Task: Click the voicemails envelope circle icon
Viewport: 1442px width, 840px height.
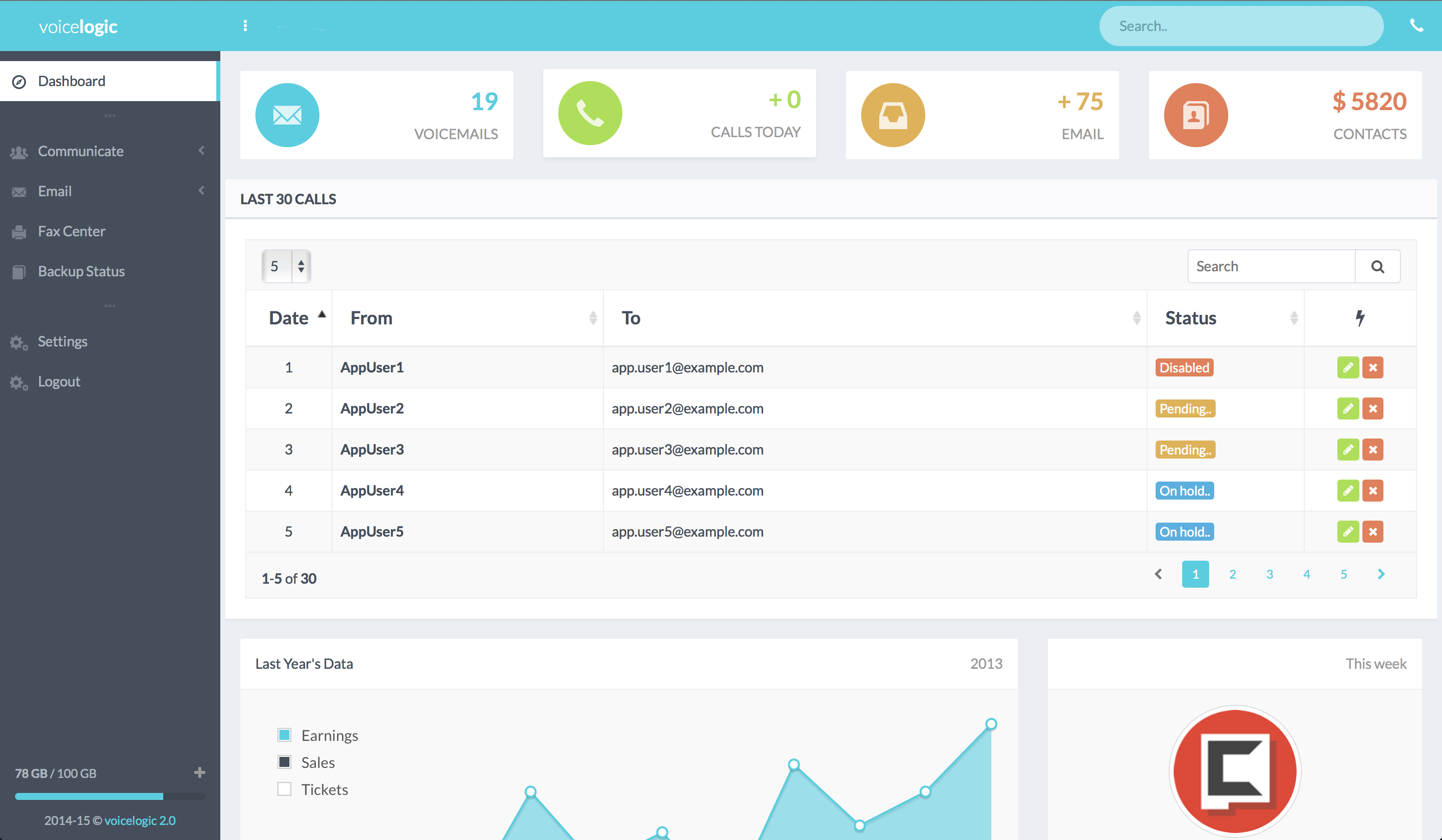Action: [287, 115]
